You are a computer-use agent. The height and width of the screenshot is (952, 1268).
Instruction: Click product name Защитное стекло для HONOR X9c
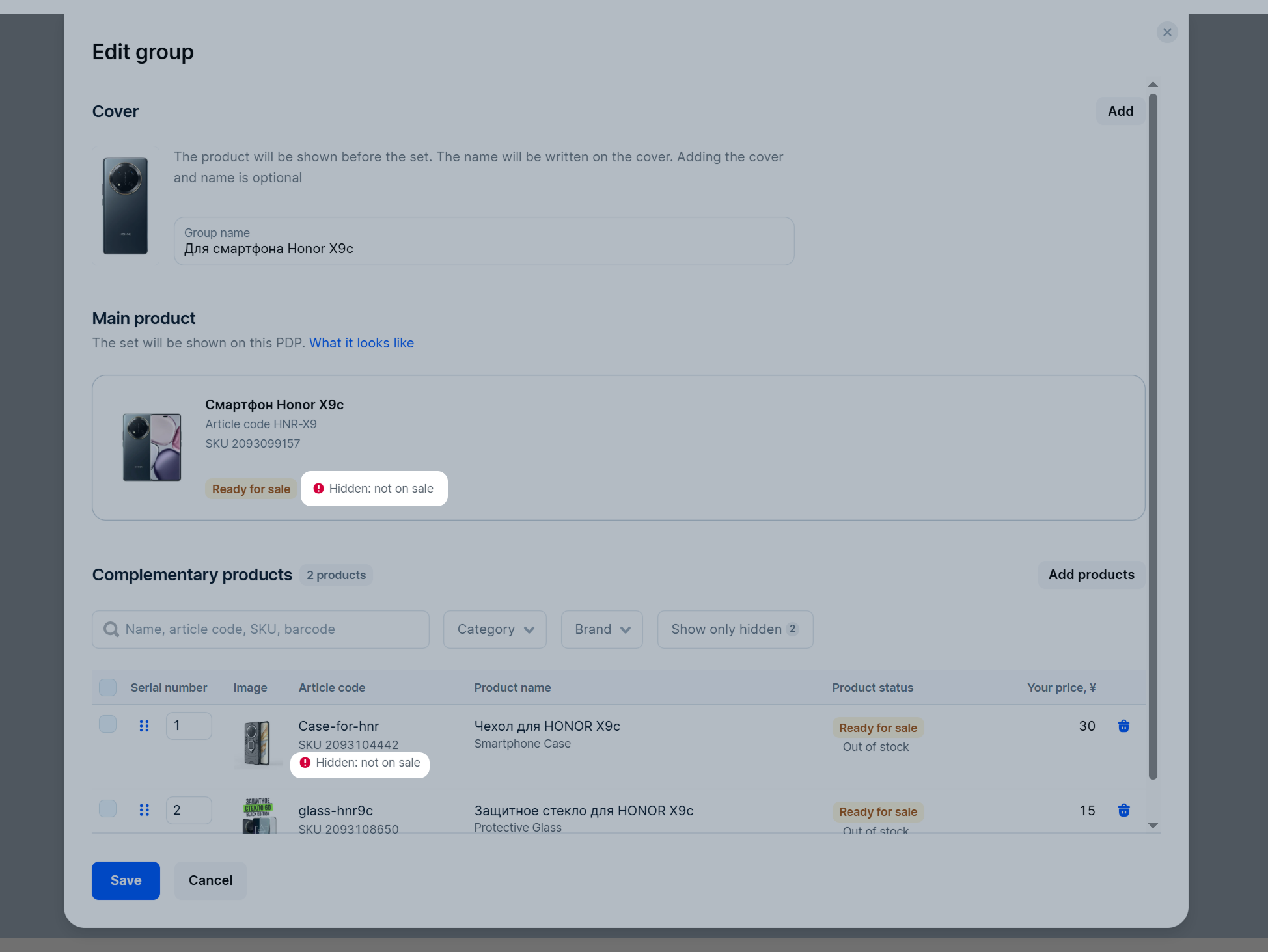click(584, 811)
